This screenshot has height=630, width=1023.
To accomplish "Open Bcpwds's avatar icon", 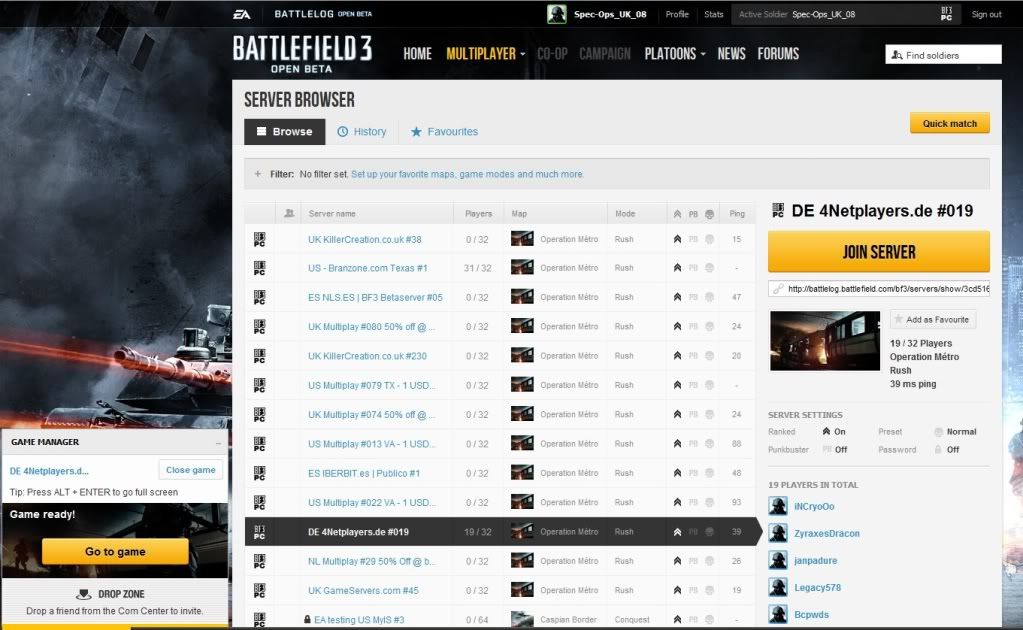I will coord(778,614).
